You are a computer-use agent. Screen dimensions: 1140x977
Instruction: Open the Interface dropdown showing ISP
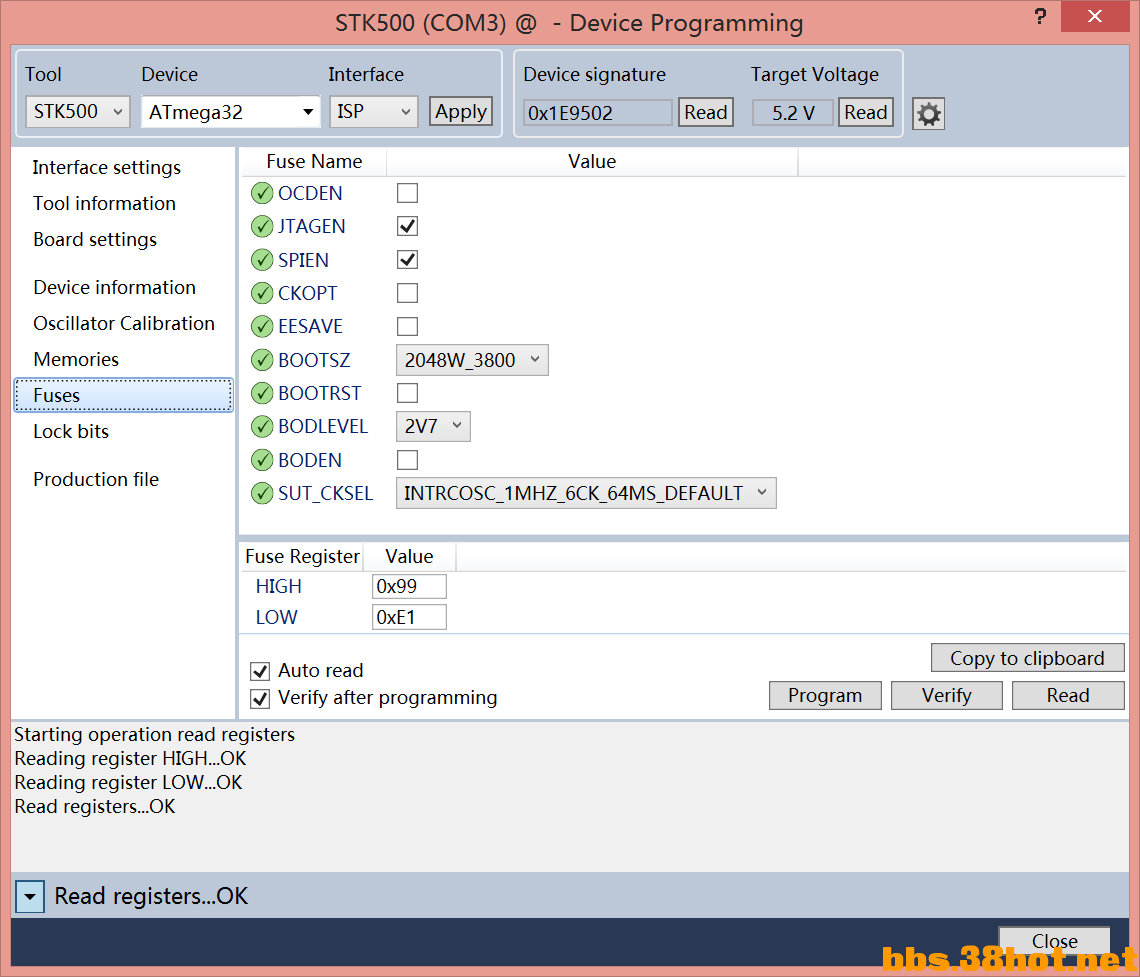374,112
